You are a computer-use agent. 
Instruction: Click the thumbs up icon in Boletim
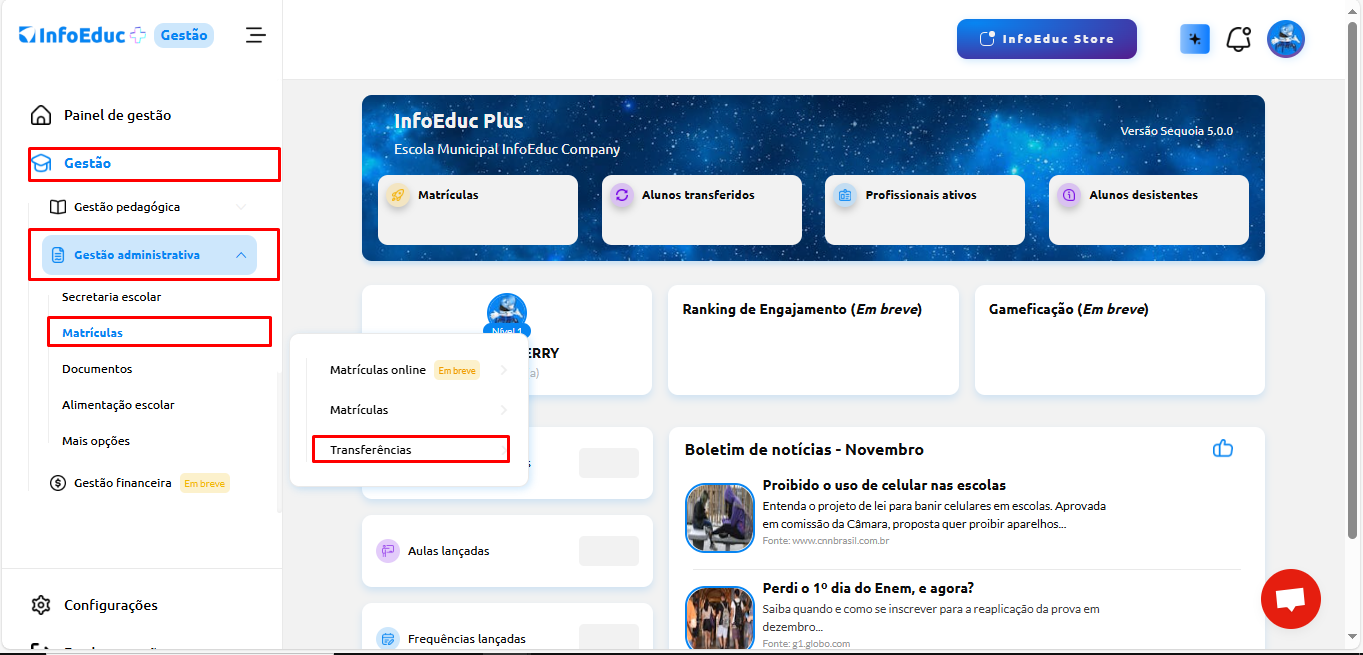pyautogui.click(x=1223, y=448)
